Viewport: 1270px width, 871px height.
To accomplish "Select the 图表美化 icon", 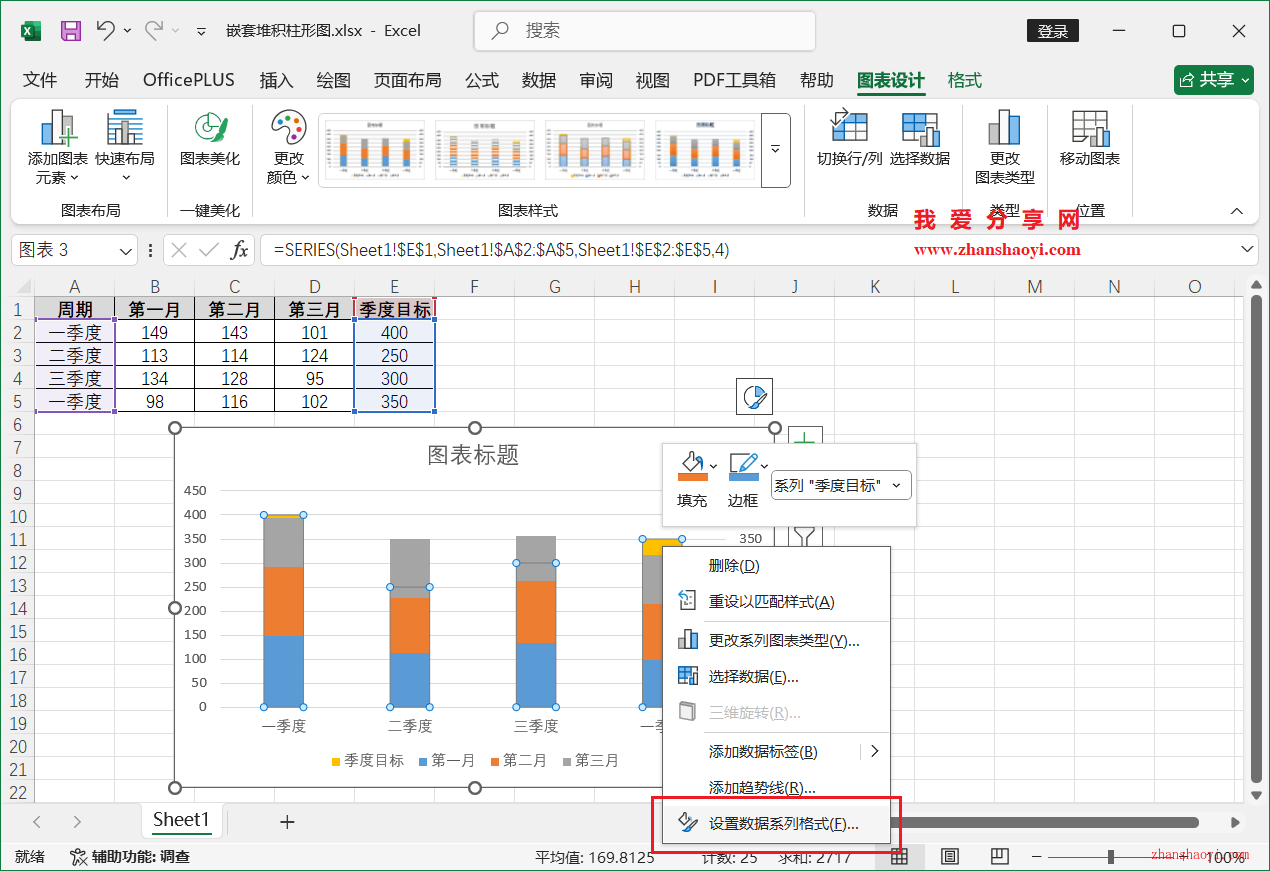I will [x=203, y=145].
